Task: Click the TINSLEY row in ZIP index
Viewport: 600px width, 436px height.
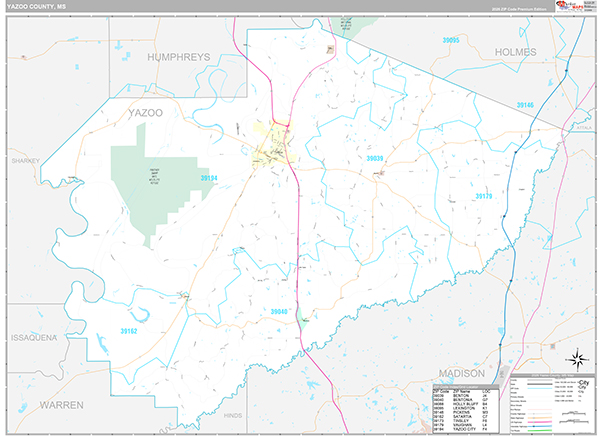Action: (461, 421)
